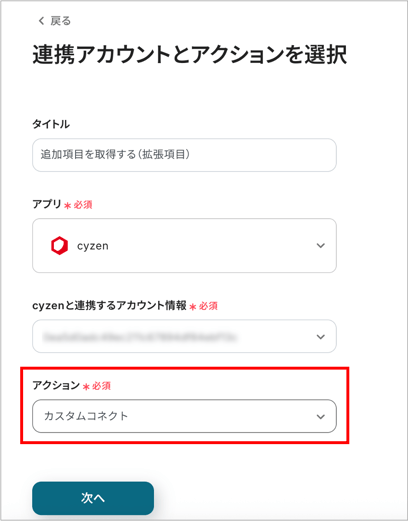
Task: Click the 連携アカウントとアクションを選択 heading
Action: click(190, 54)
